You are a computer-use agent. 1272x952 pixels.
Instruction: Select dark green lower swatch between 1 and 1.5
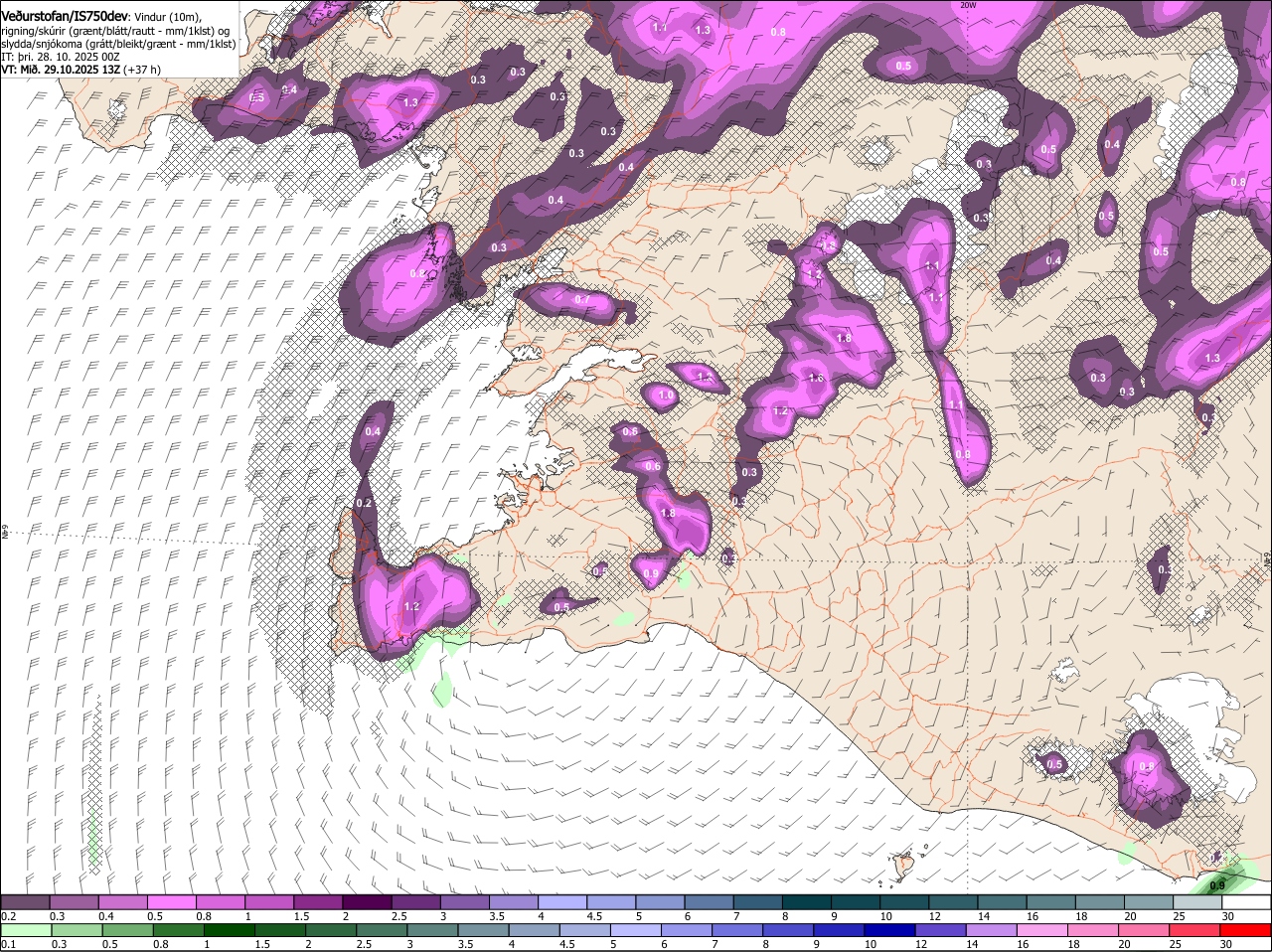coord(230,930)
